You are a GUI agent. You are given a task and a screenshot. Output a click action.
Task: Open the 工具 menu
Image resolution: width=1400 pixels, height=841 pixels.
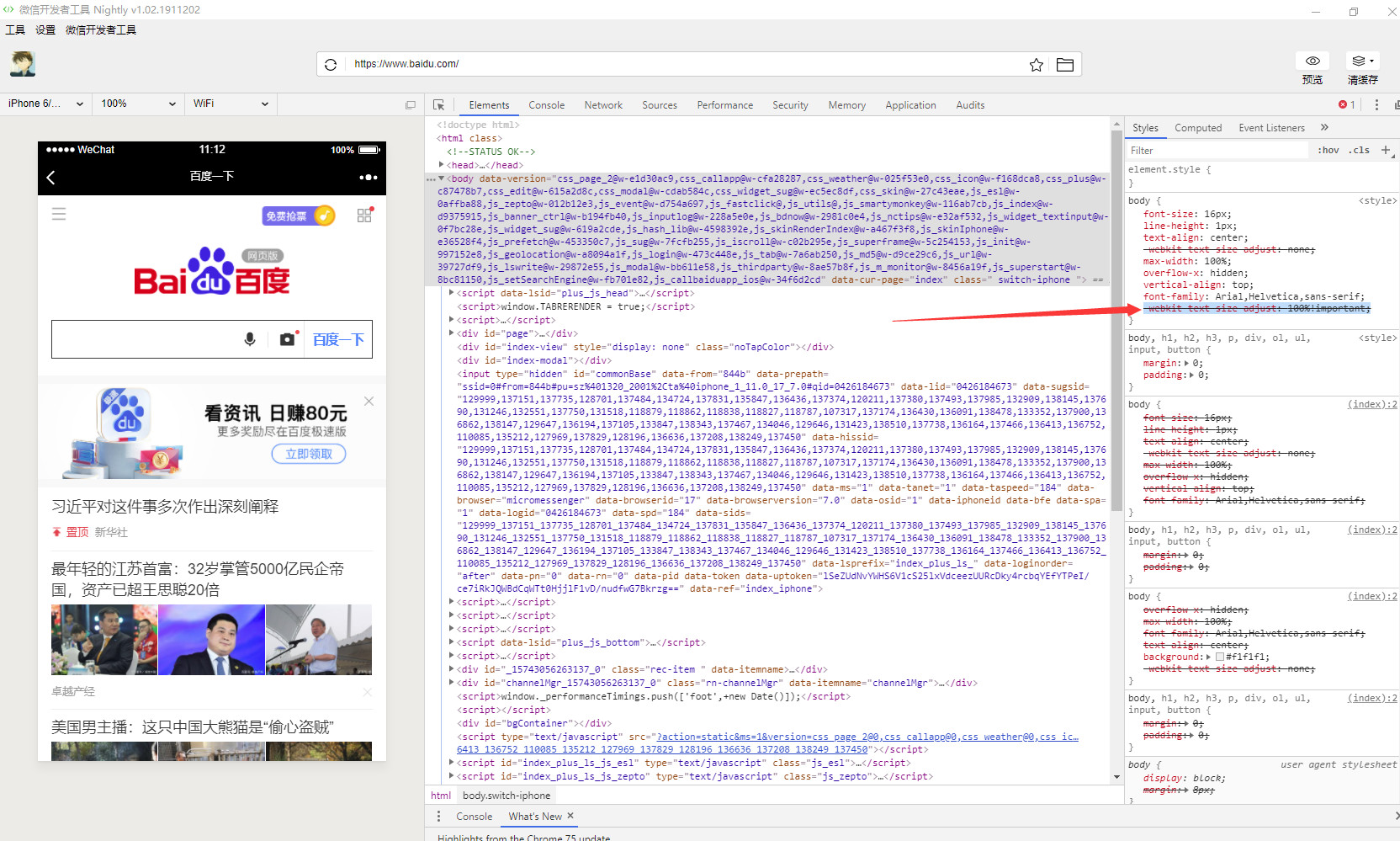15,30
